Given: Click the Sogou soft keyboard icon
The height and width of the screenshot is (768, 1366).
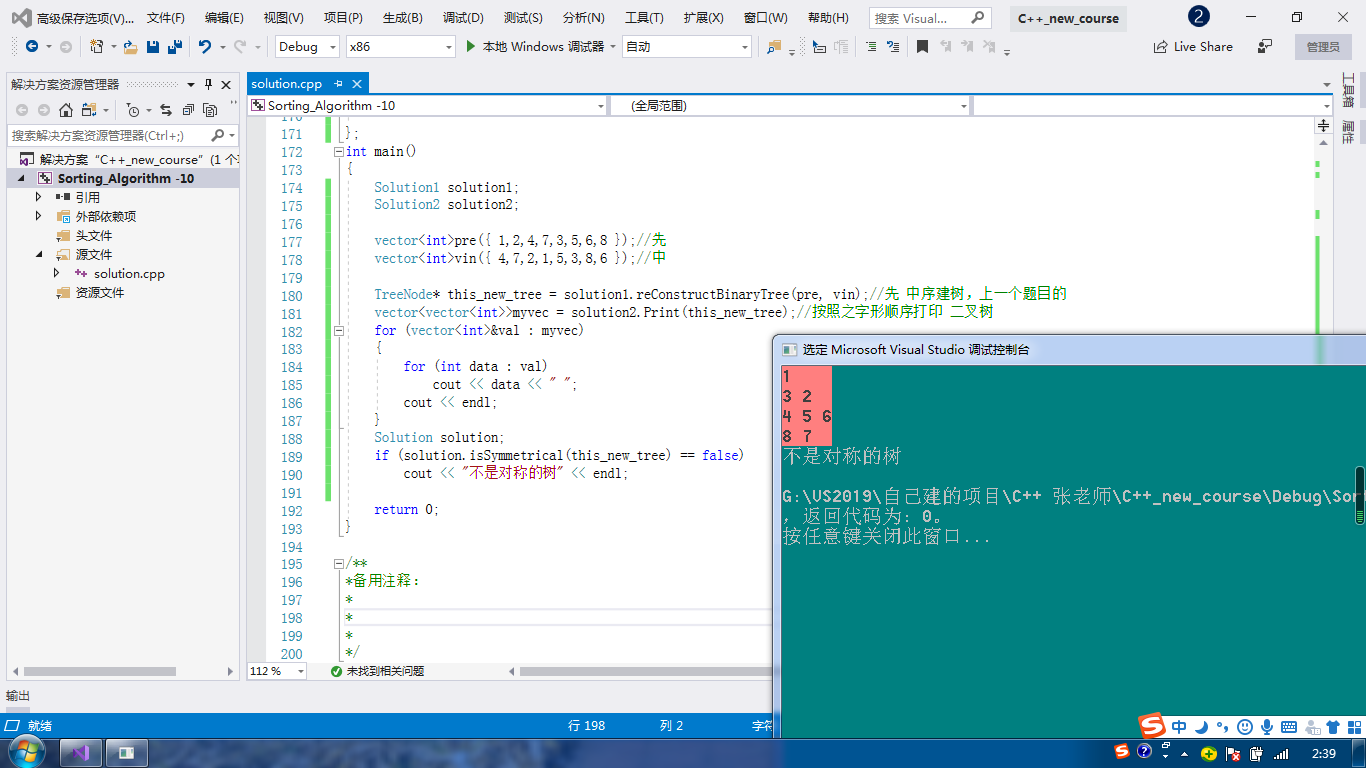Looking at the screenshot, I should coord(1289,727).
